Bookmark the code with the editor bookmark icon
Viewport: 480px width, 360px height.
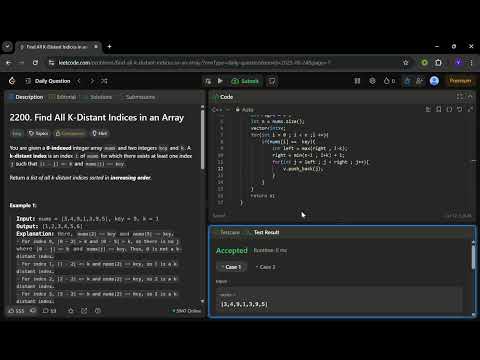[x=439, y=109]
